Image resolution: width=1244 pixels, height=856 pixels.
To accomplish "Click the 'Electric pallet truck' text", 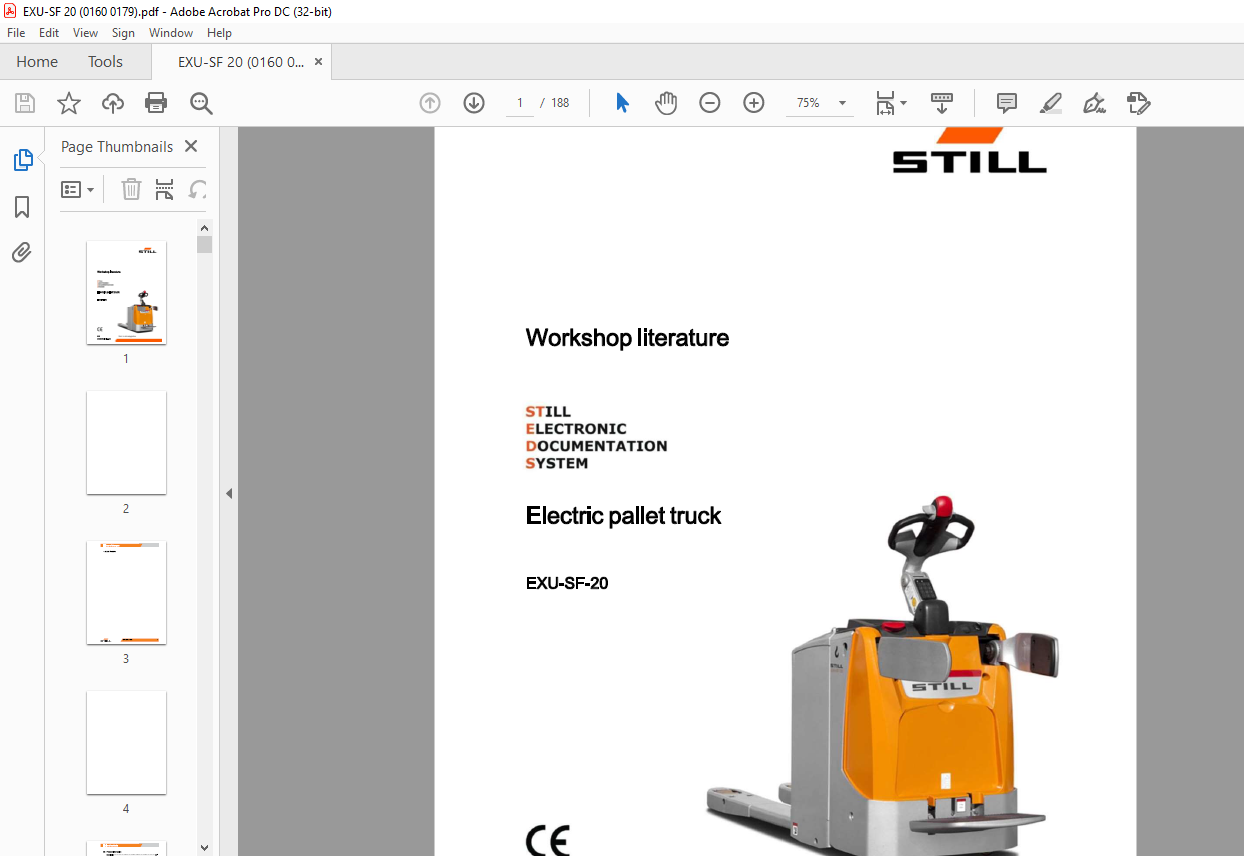I will coord(623,516).
